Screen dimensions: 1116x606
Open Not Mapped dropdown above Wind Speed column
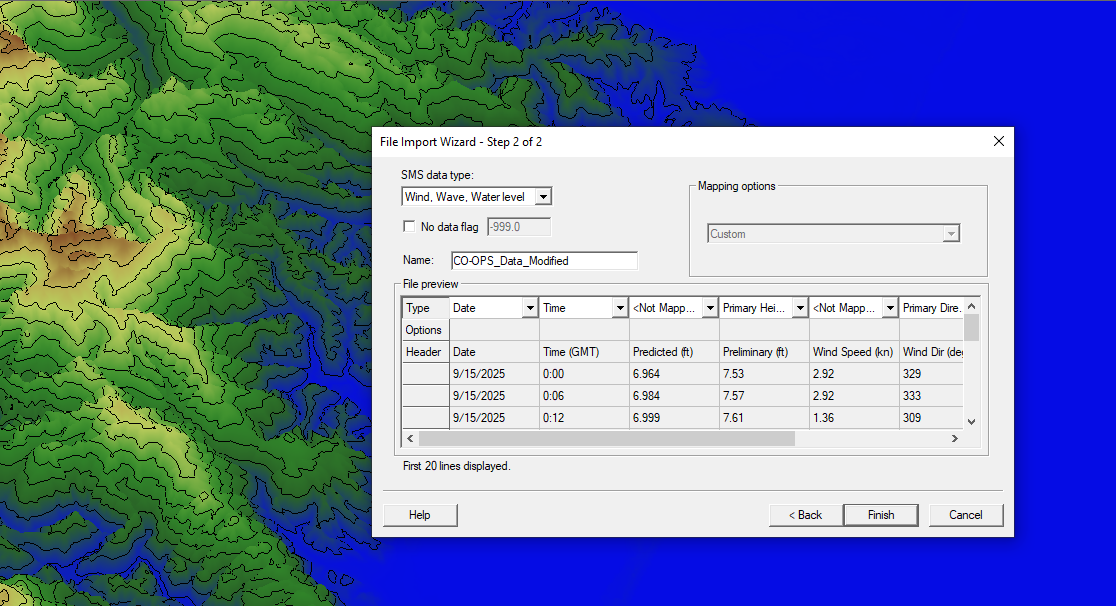pyautogui.click(x=889, y=309)
